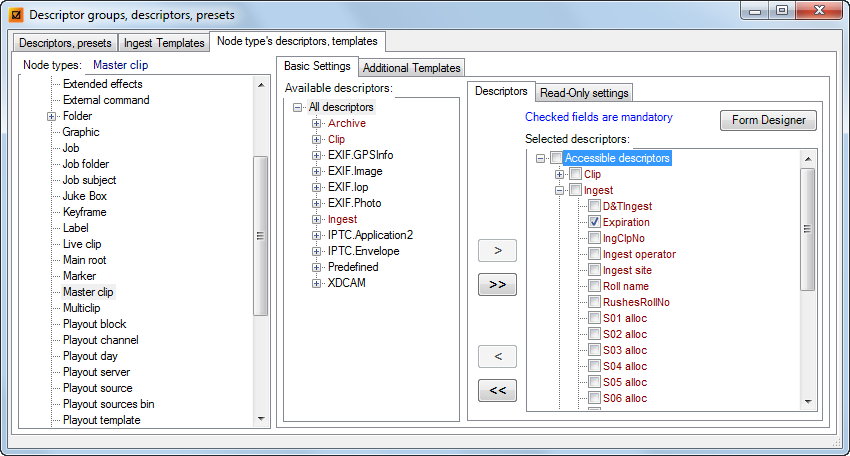Viewport: 850px width, 456px height.
Task: Select the Main root node type
Action: [x=84, y=260]
